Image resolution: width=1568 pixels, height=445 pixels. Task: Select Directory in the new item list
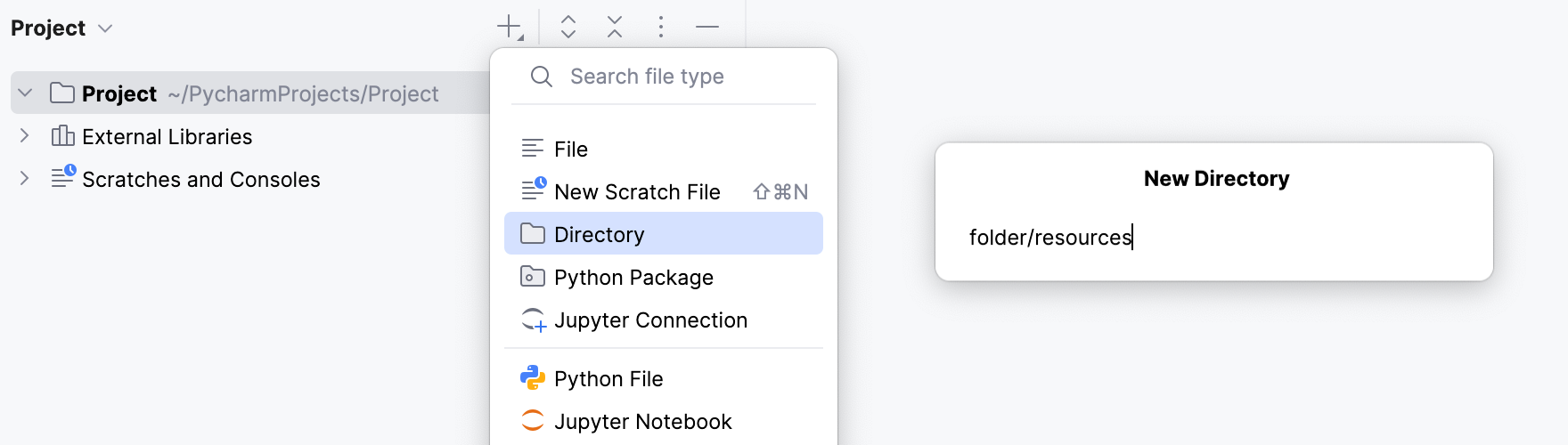599,234
